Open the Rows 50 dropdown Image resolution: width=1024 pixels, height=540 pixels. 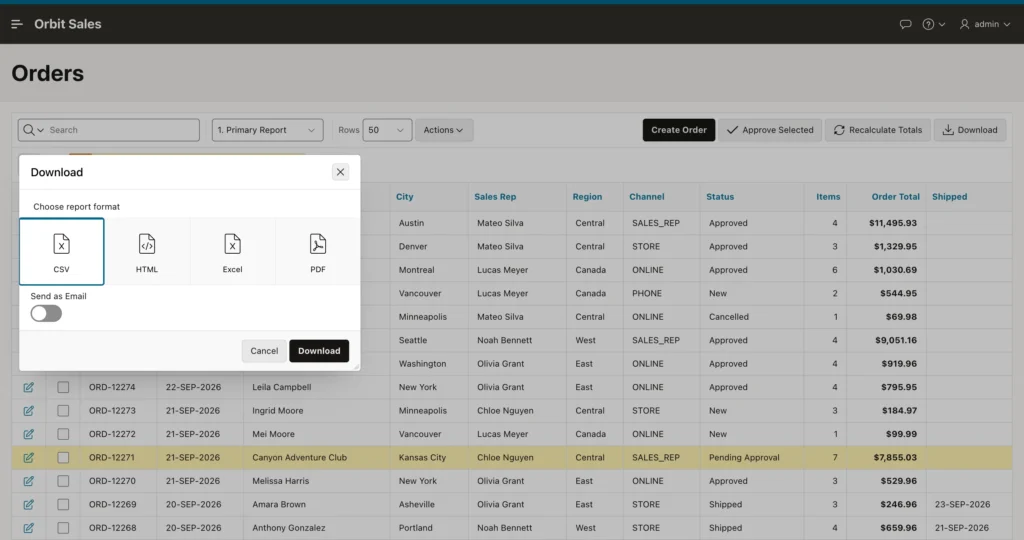pos(387,130)
